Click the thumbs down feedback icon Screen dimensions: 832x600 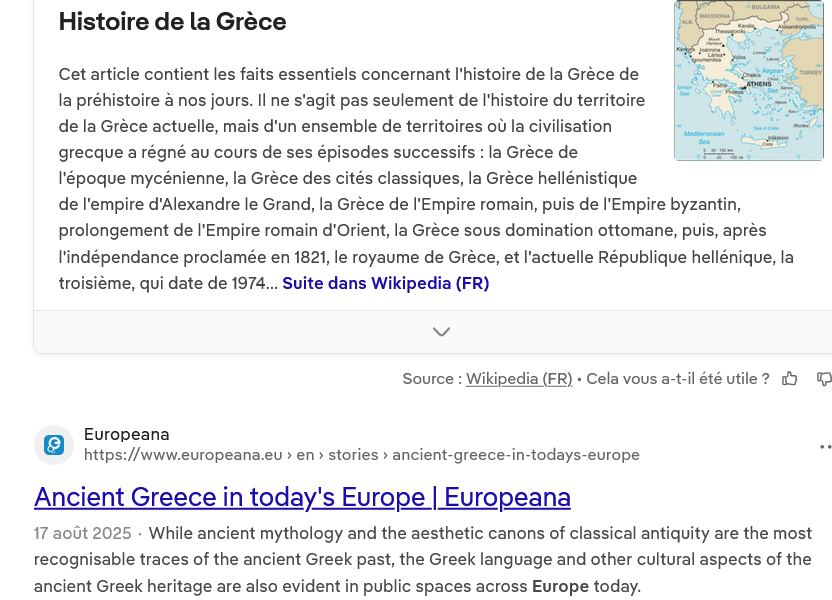(x=823, y=379)
